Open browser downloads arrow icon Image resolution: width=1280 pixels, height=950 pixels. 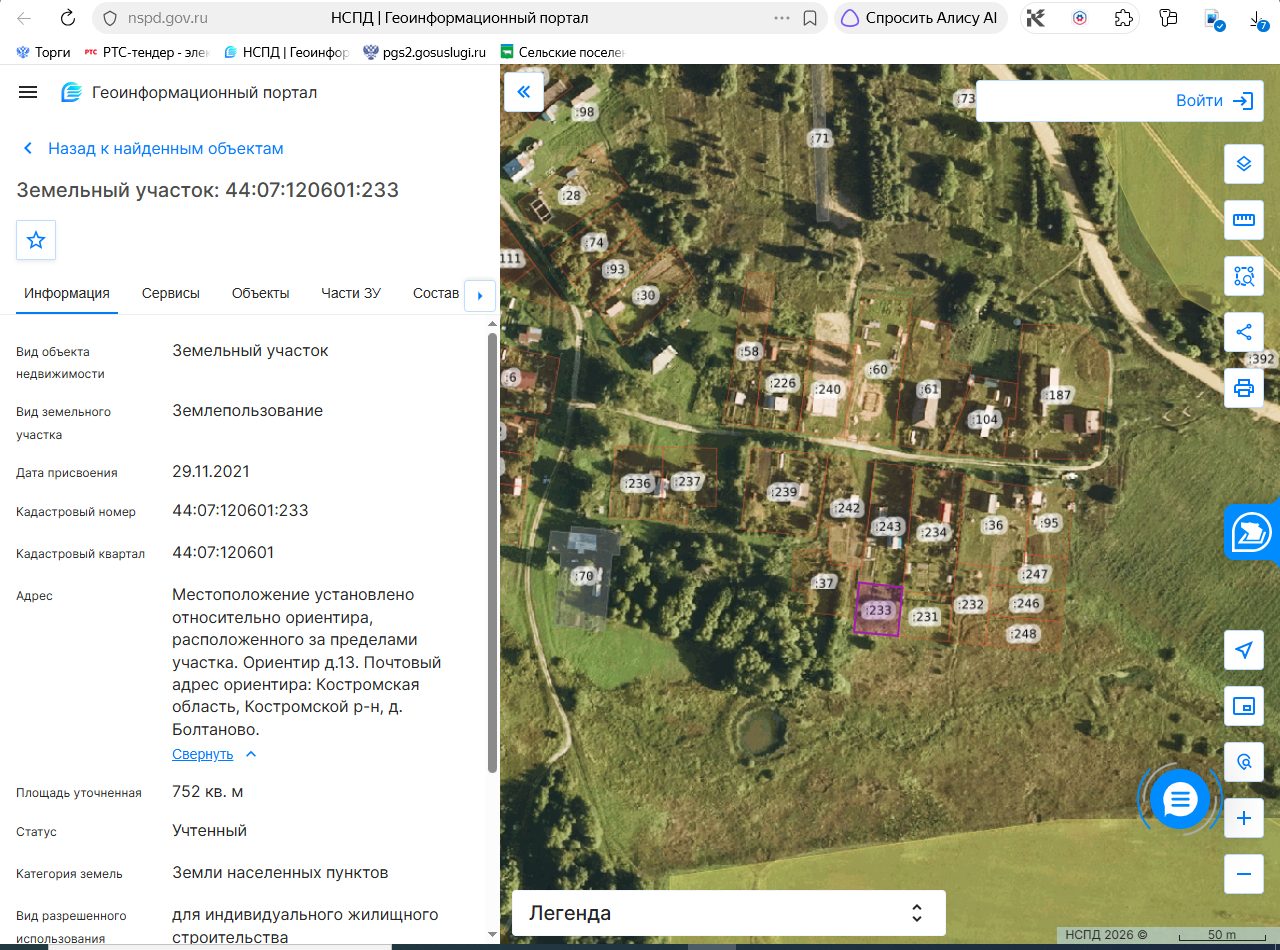pyautogui.click(x=1259, y=18)
